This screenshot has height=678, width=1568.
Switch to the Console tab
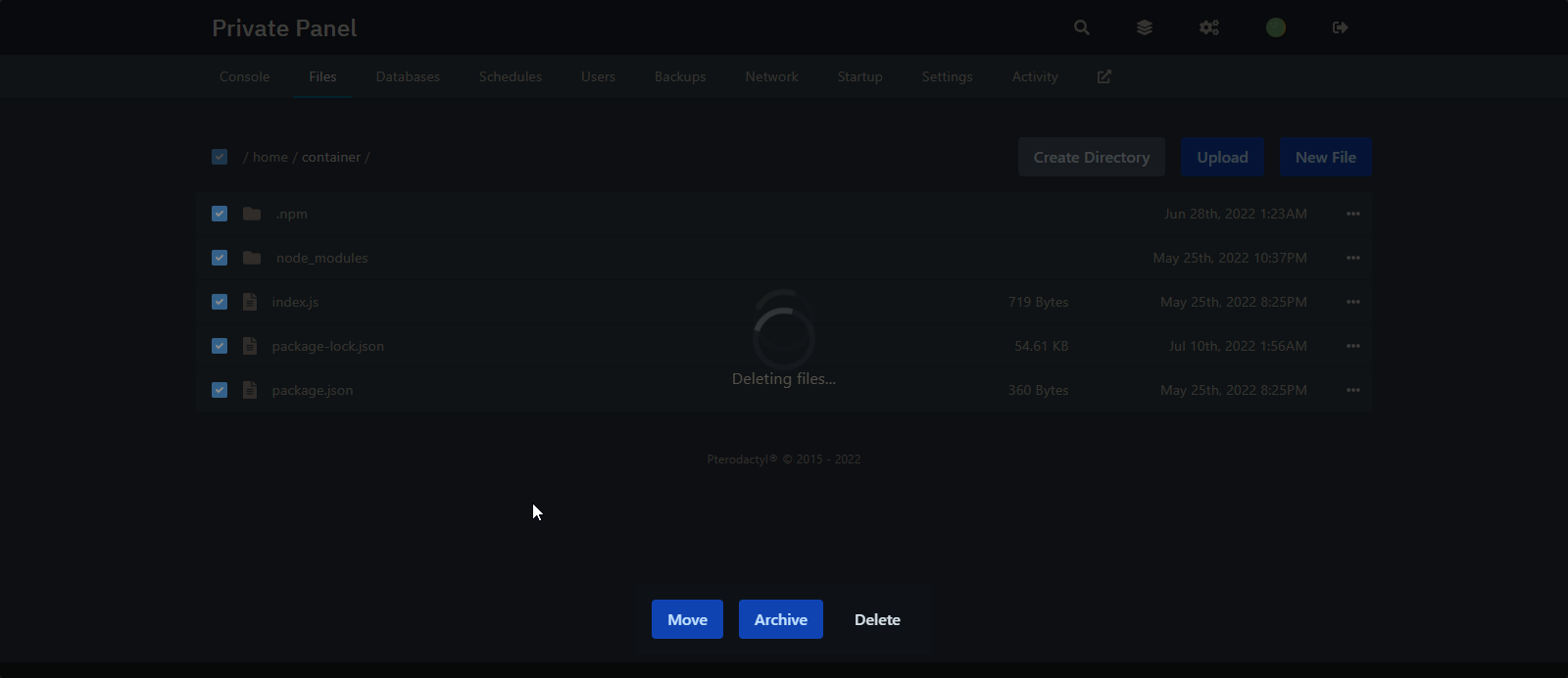point(244,76)
